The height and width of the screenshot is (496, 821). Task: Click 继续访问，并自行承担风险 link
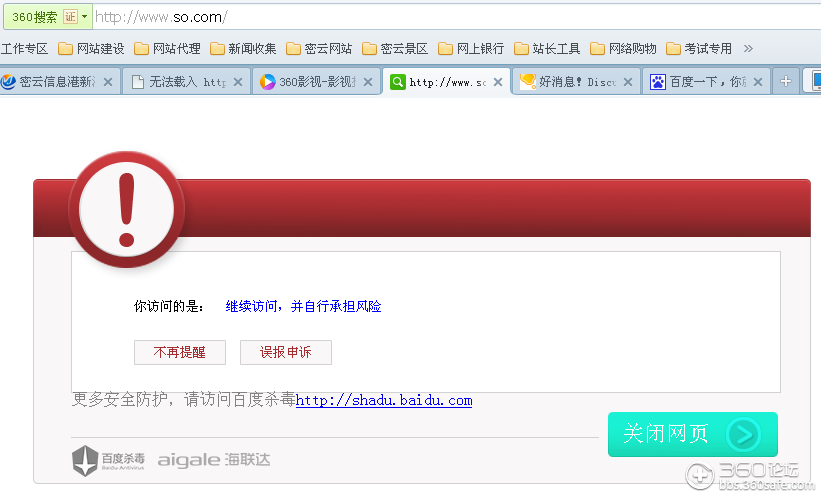pos(303,306)
